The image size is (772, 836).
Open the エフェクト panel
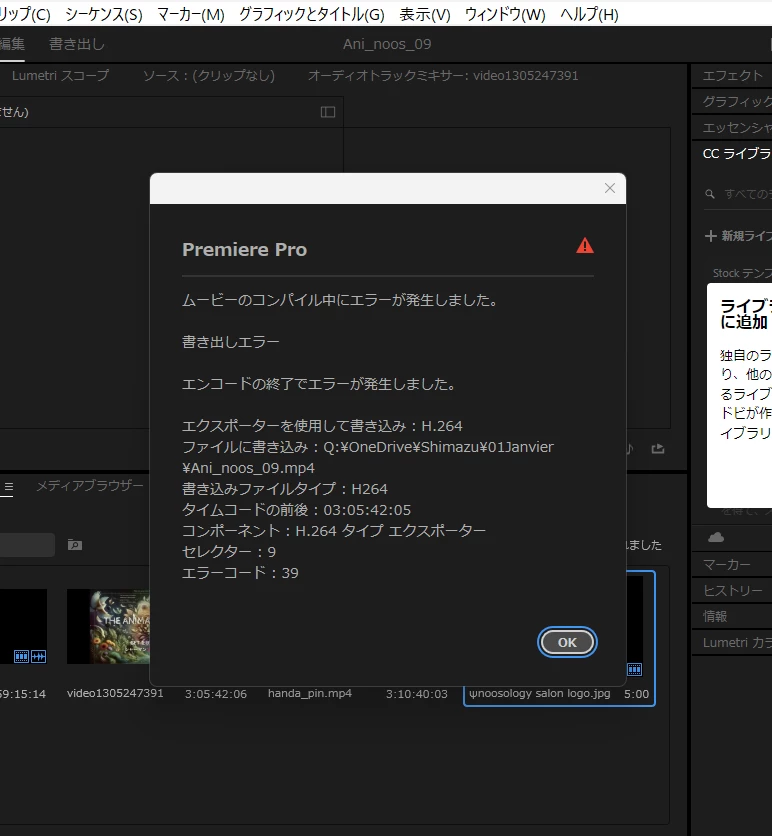733,76
